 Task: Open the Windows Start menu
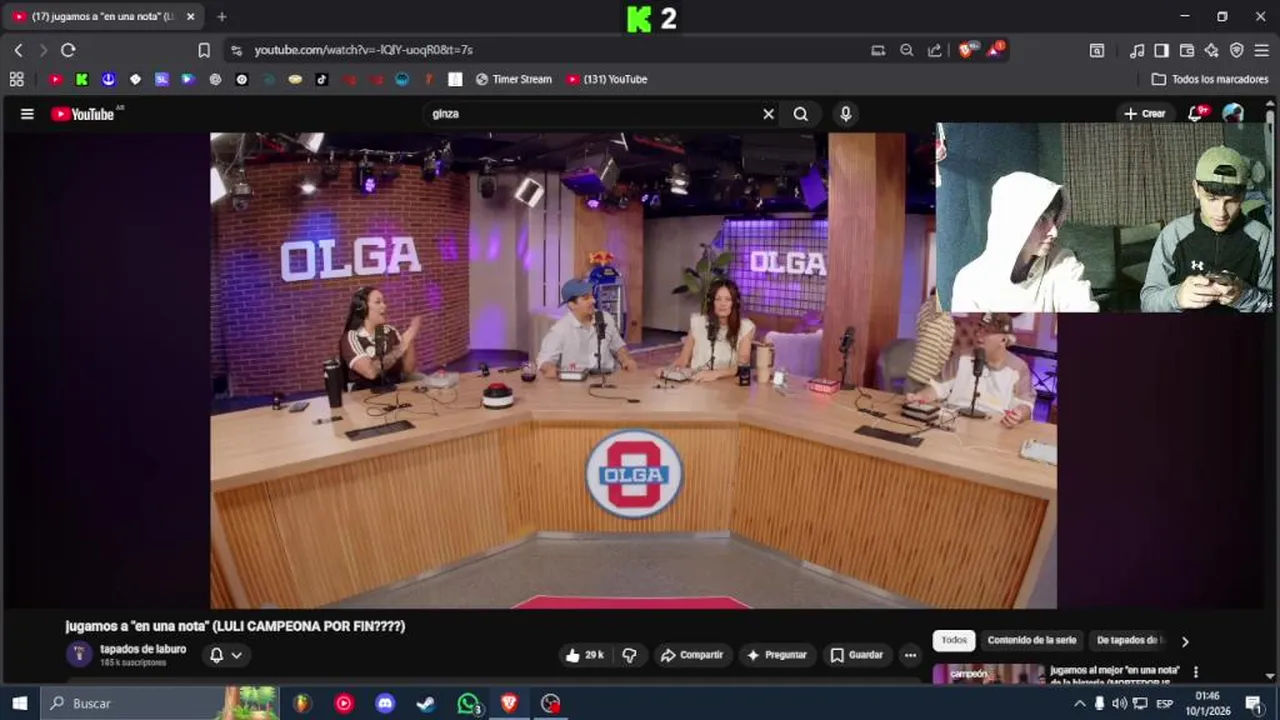point(19,703)
